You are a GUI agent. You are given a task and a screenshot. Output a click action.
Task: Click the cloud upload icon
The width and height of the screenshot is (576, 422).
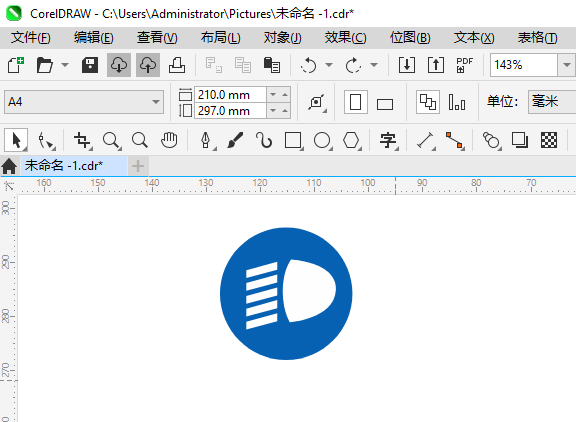click(148, 65)
